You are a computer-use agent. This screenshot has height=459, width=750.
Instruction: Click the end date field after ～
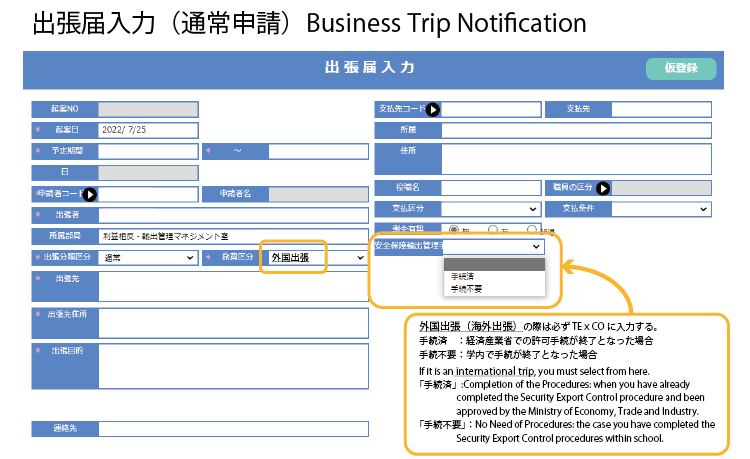tap(318, 151)
